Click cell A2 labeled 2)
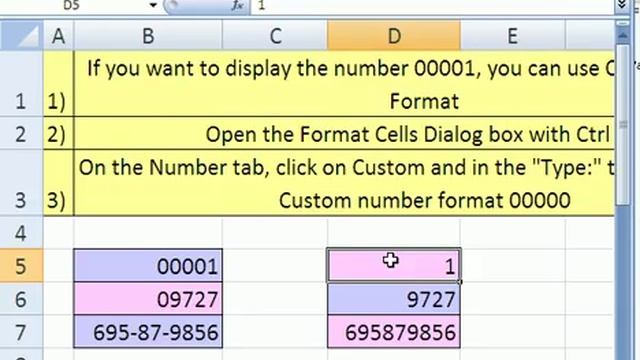This screenshot has width=640, height=360. tap(58, 134)
